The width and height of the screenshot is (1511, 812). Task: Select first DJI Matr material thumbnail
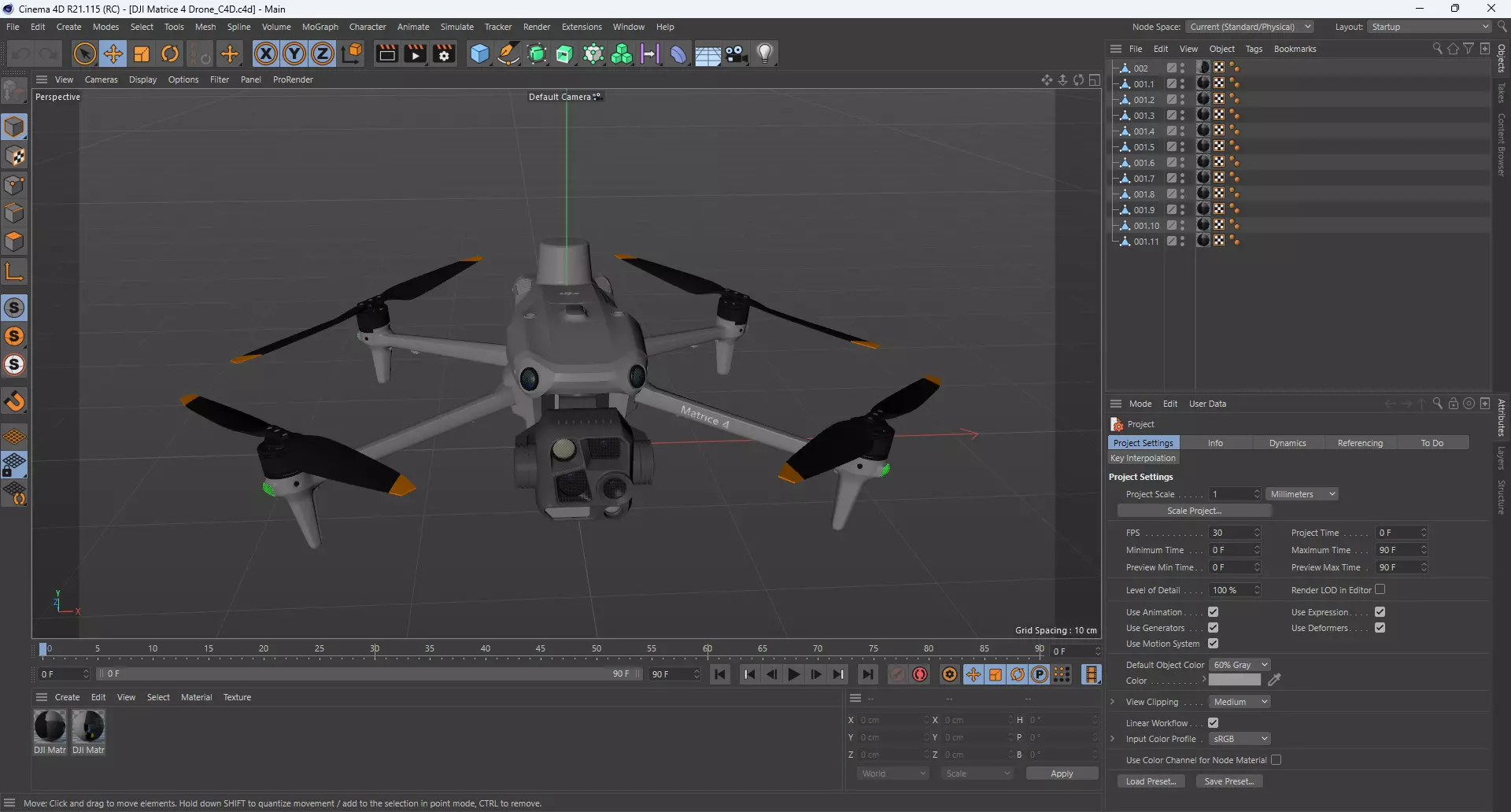click(x=50, y=726)
